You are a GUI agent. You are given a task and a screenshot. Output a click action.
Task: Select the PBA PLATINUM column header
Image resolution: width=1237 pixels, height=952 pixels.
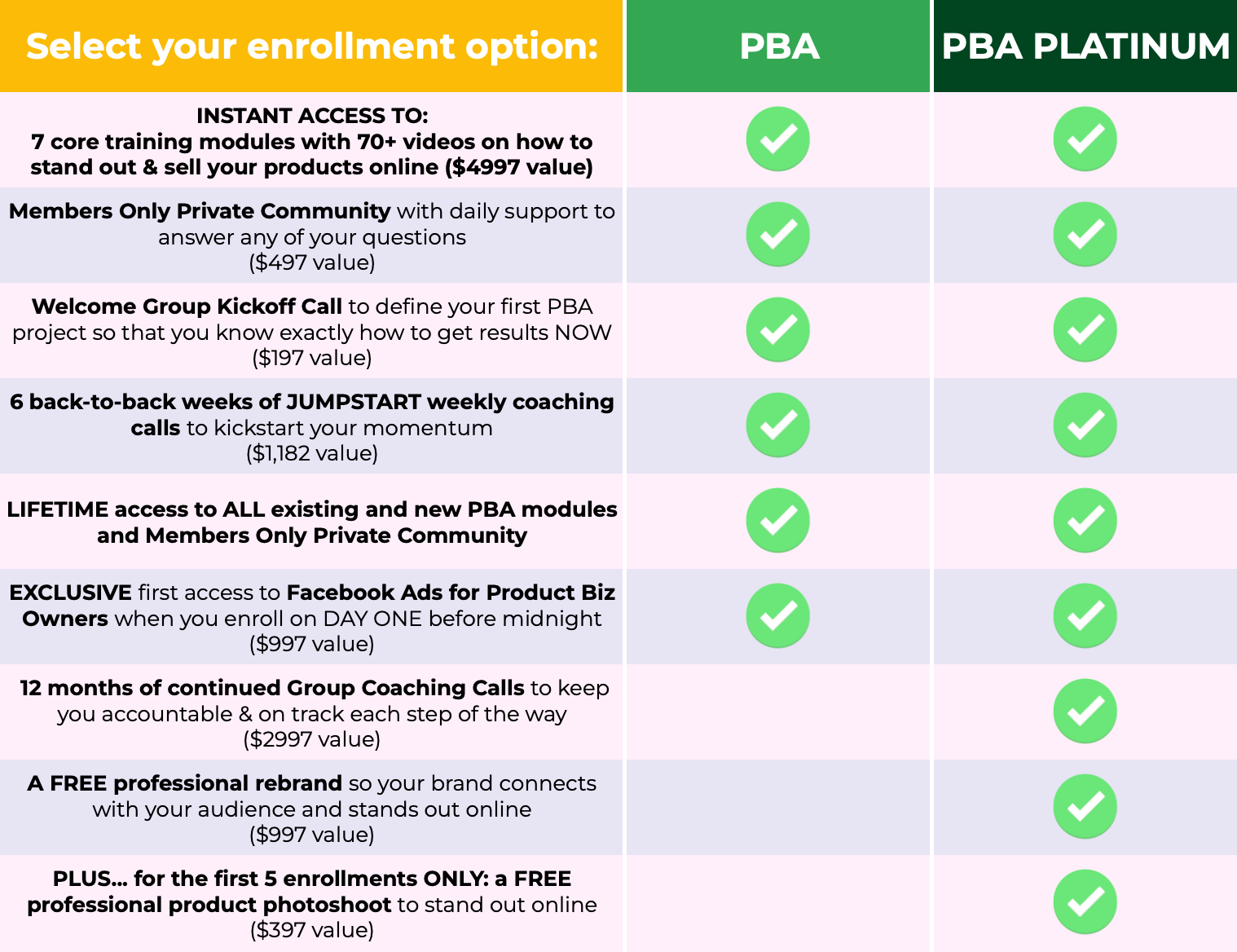(x=1085, y=46)
